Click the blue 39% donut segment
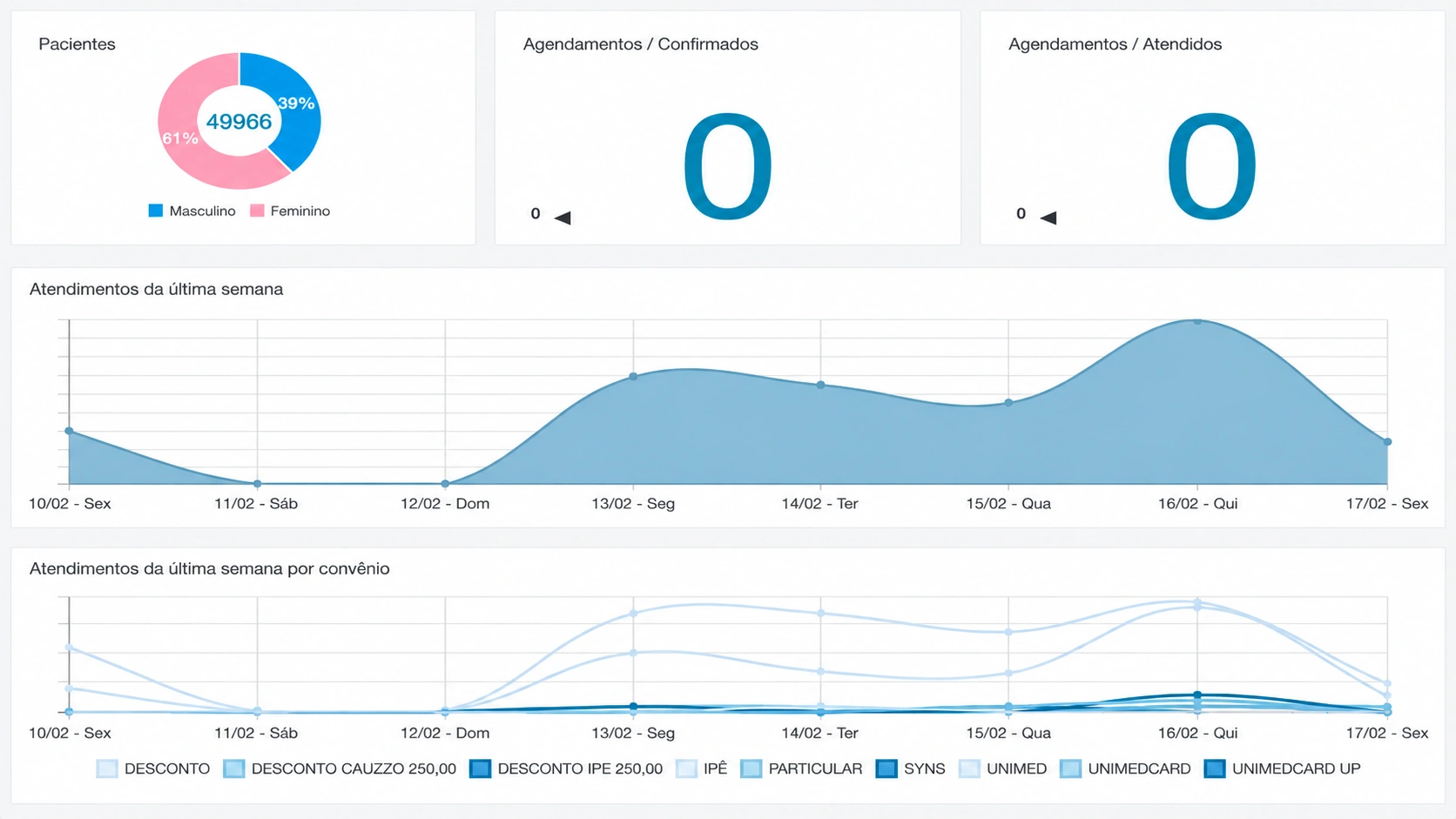The height and width of the screenshot is (819, 1456). 294,104
